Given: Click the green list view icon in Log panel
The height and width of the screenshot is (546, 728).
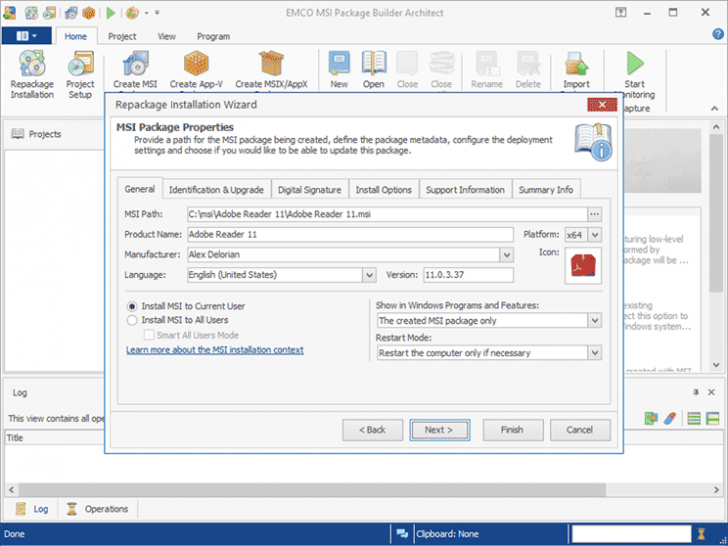Looking at the screenshot, I should click(694, 418).
